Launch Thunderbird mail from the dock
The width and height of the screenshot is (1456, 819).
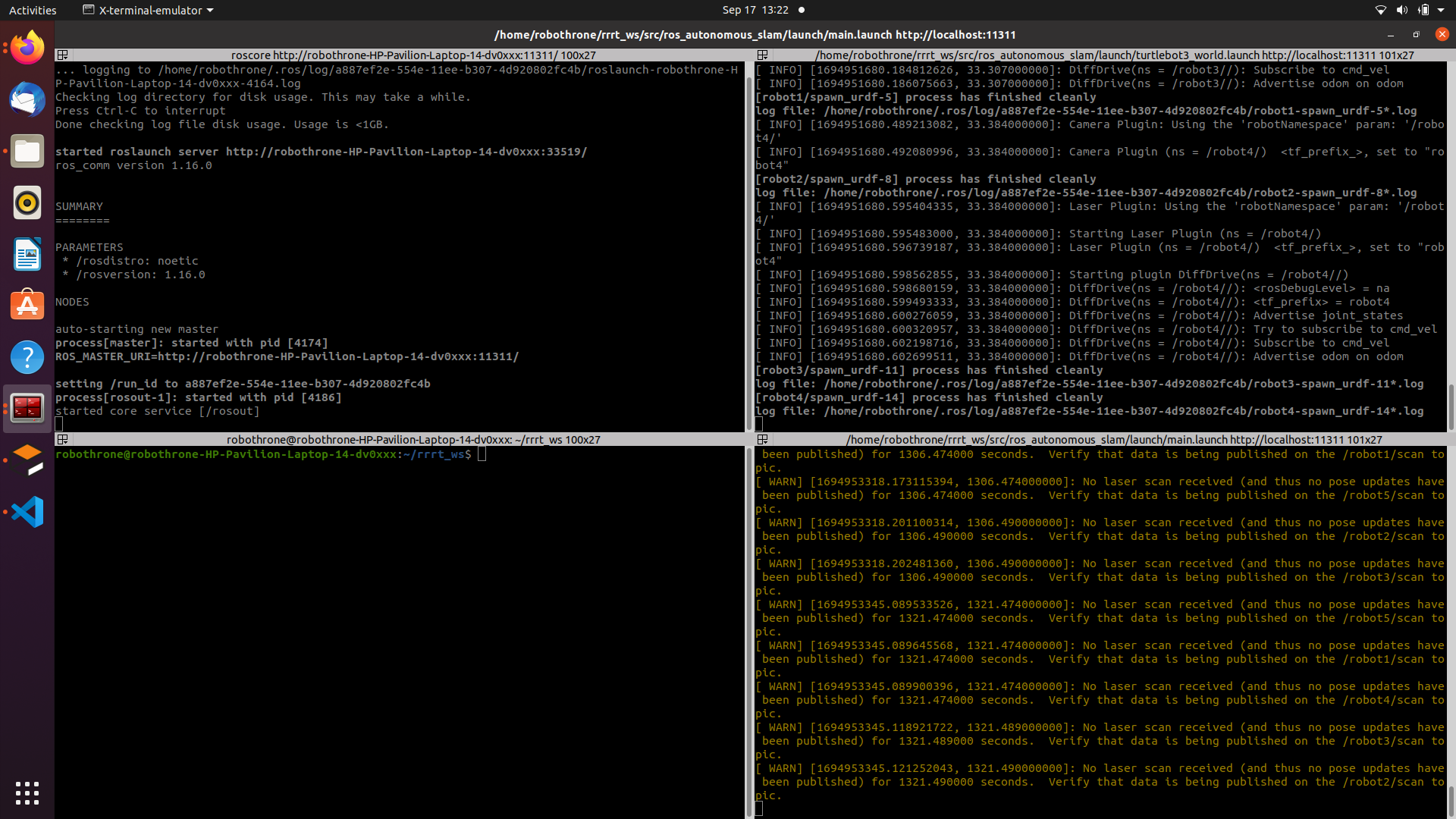pos(27,99)
